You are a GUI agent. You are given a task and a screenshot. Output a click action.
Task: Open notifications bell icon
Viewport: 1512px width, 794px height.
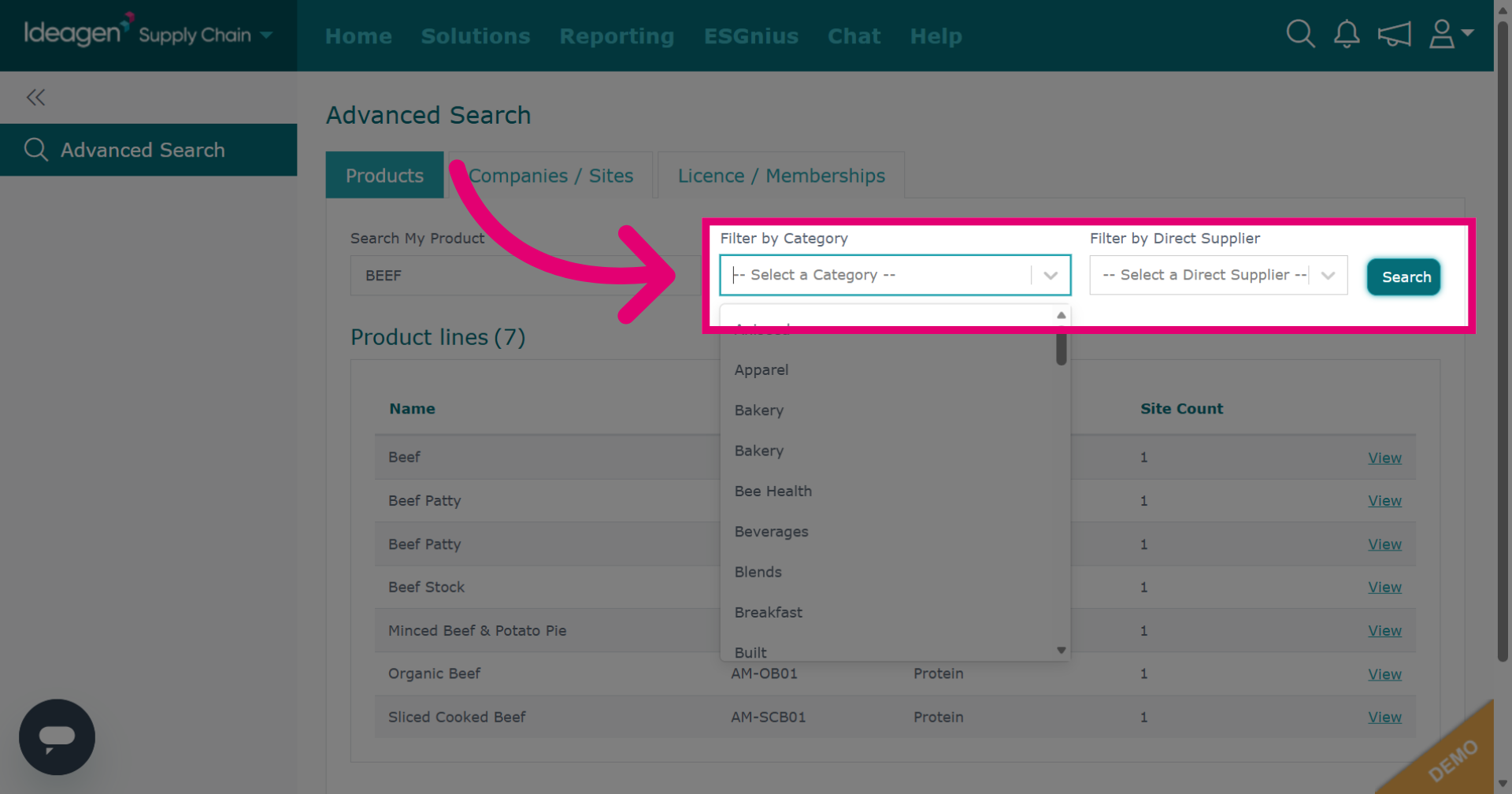coord(1347,34)
